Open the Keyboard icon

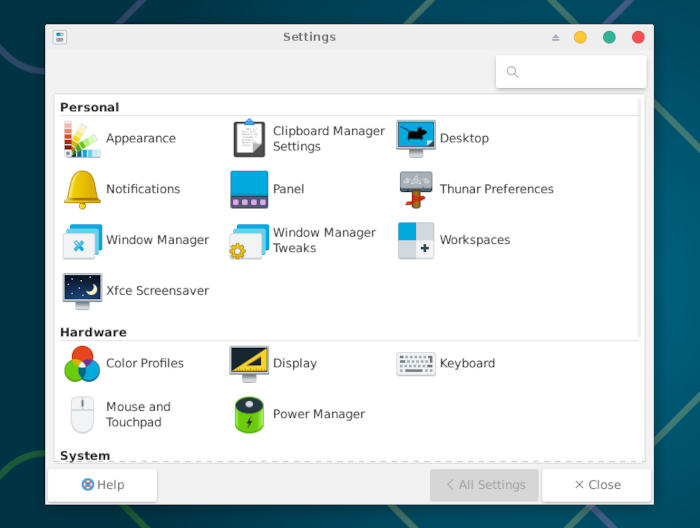pyautogui.click(x=416, y=364)
